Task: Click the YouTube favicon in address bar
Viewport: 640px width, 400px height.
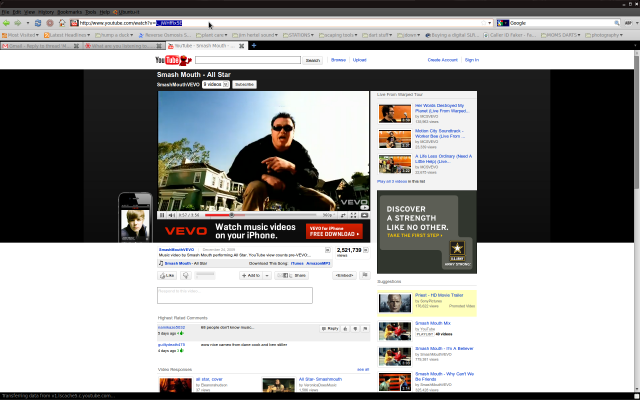Action: (x=74, y=23)
